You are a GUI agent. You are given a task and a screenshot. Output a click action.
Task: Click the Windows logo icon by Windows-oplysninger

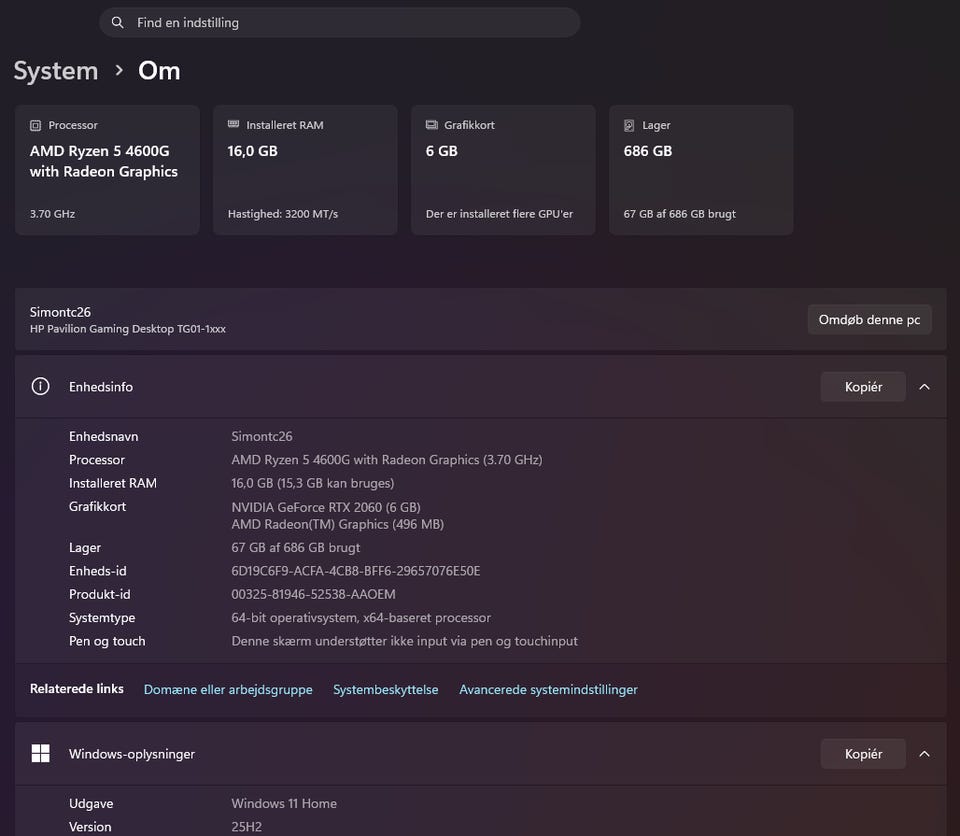point(40,753)
